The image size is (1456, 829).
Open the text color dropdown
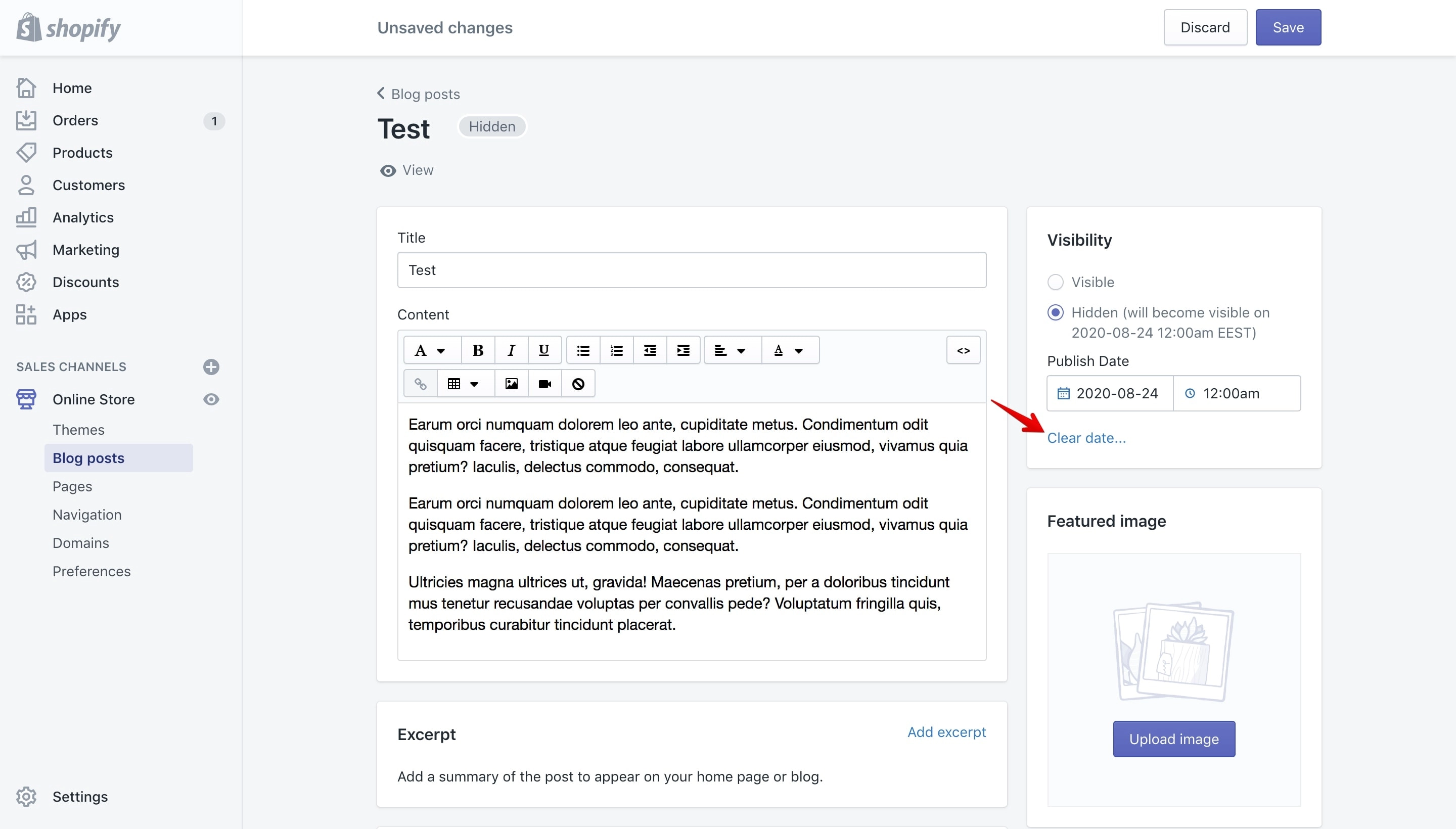pos(790,350)
